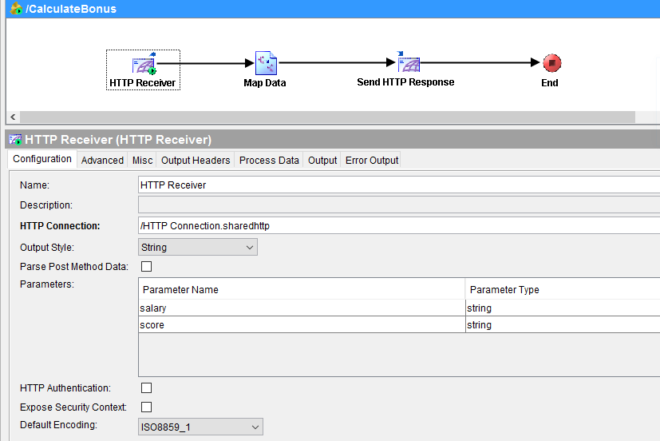Screen dimensions: 660x441
Task: Open the Misc tab
Action: click(142, 160)
